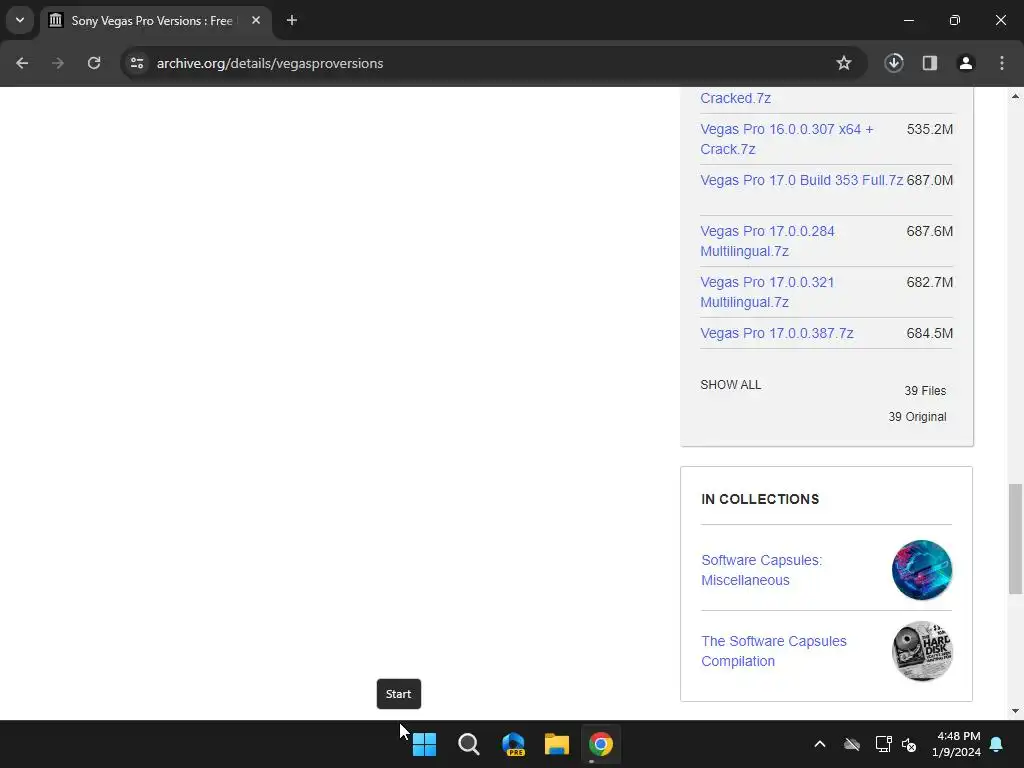Click the Hard Disk compilation thumbnail

pyautogui.click(x=921, y=651)
